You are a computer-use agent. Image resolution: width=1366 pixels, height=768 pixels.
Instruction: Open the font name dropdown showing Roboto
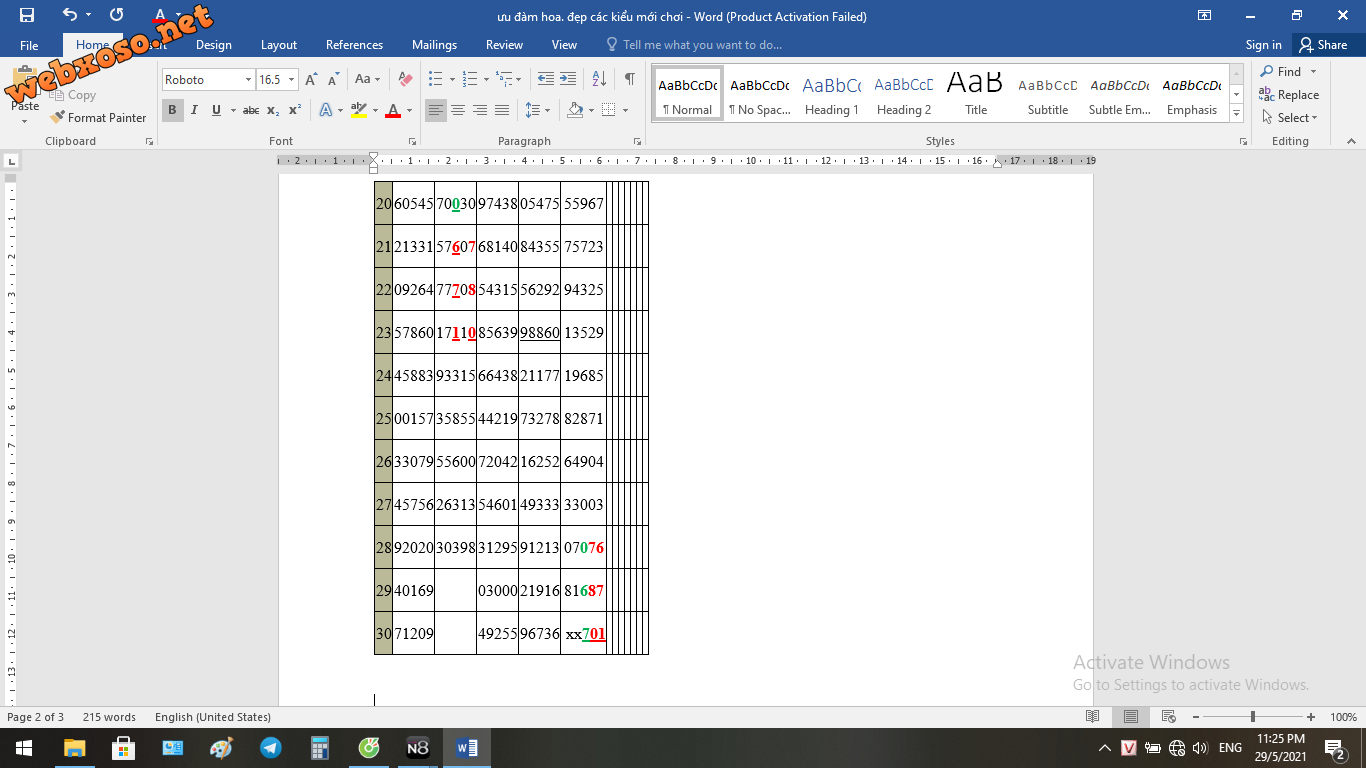click(x=248, y=80)
